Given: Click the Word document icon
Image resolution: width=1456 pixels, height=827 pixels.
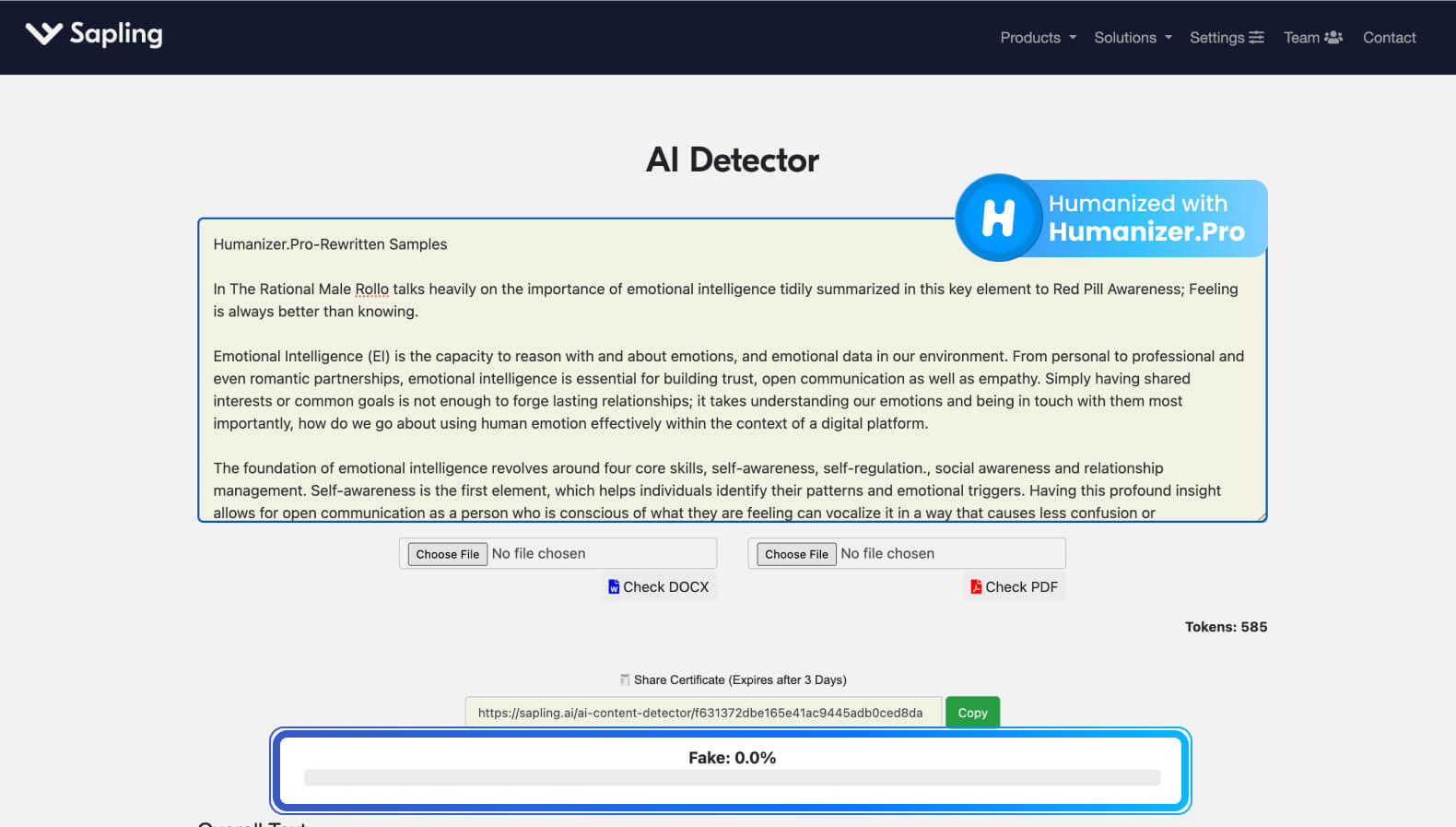Looking at the screenshot, I should [614, 586].
